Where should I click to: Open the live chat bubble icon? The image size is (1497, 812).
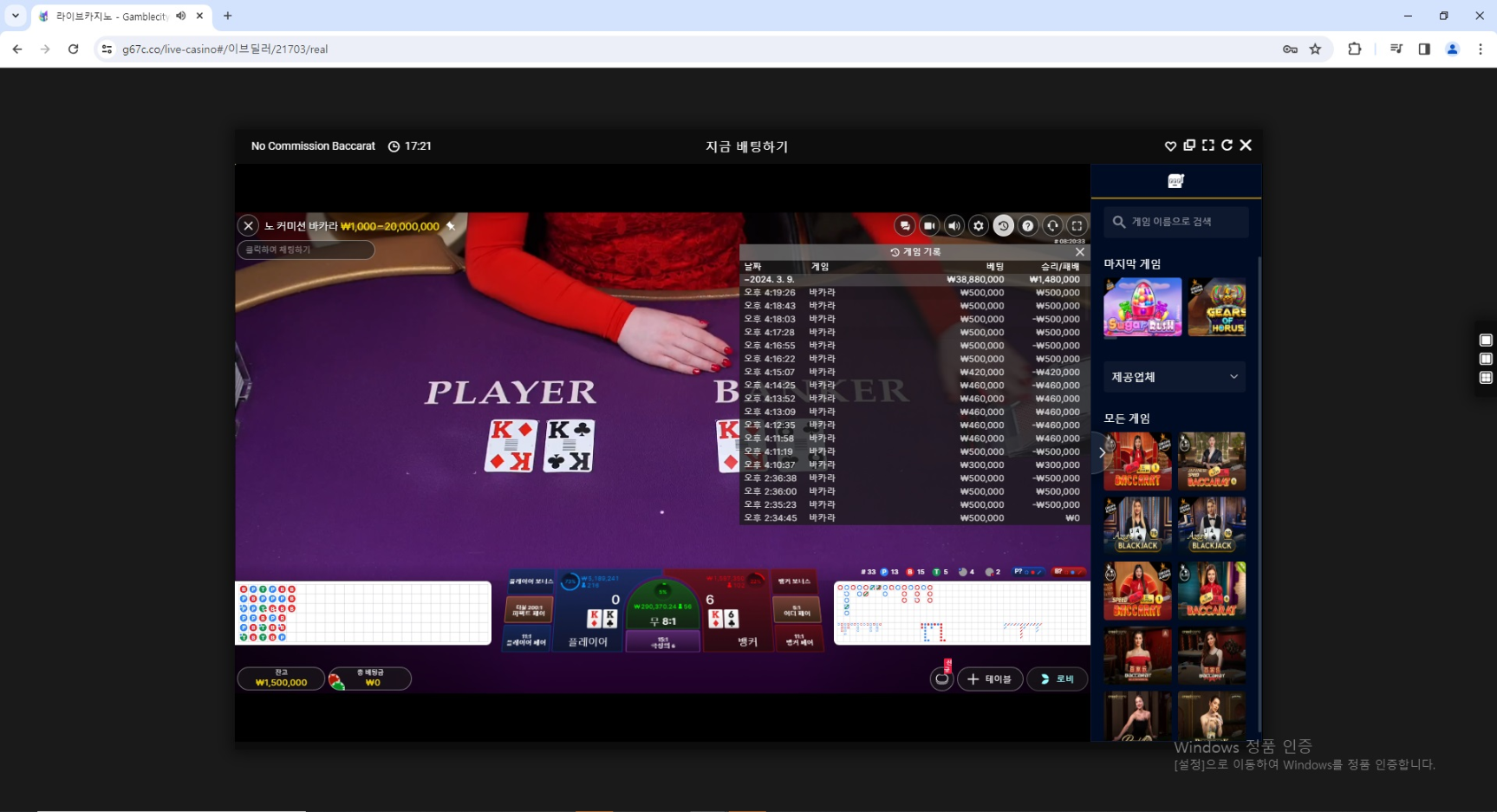[904, 226]
